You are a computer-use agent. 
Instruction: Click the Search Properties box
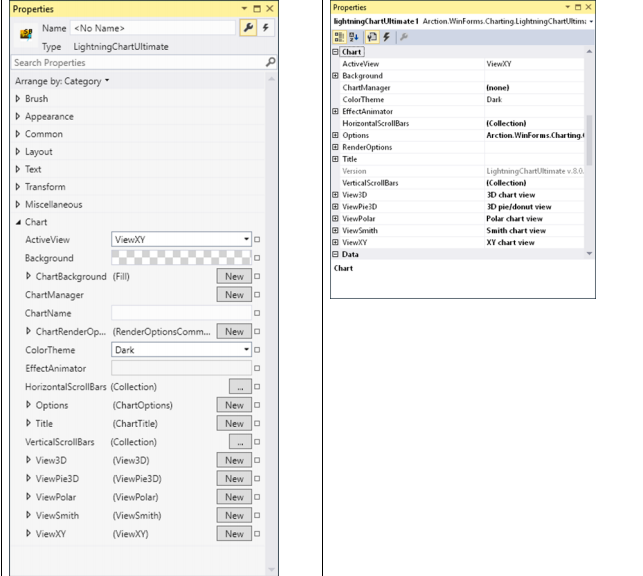pos(144,62)
